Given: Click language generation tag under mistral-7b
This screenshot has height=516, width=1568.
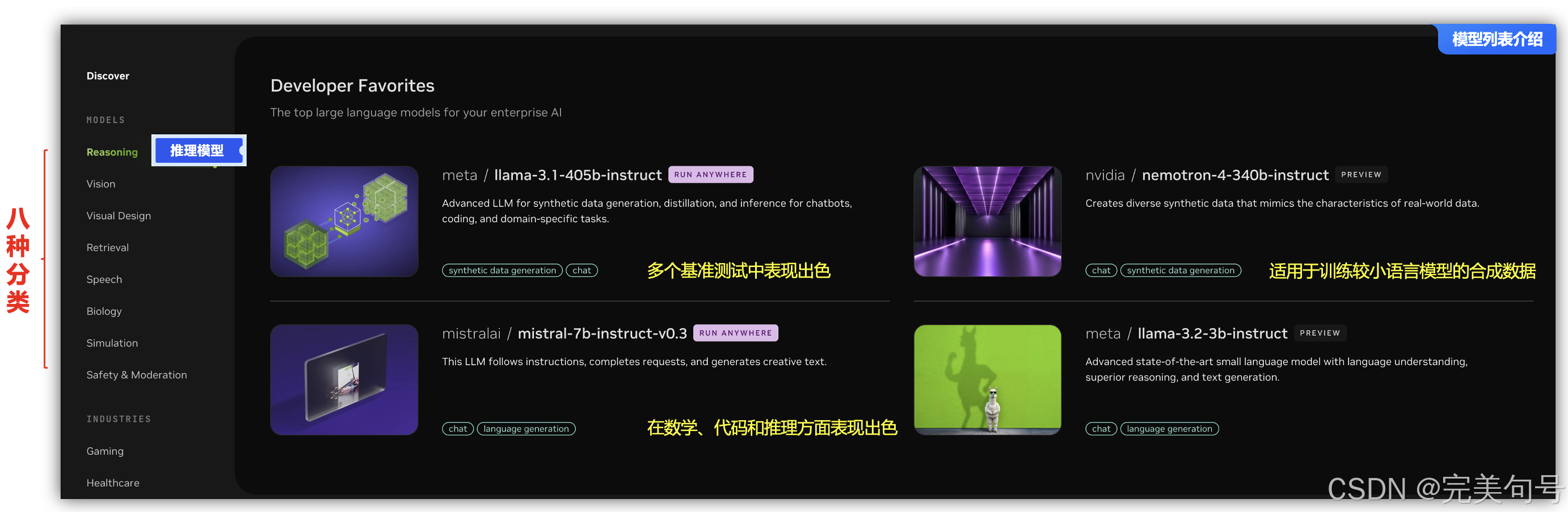Looking at the screenshot, I should (526, 428).
